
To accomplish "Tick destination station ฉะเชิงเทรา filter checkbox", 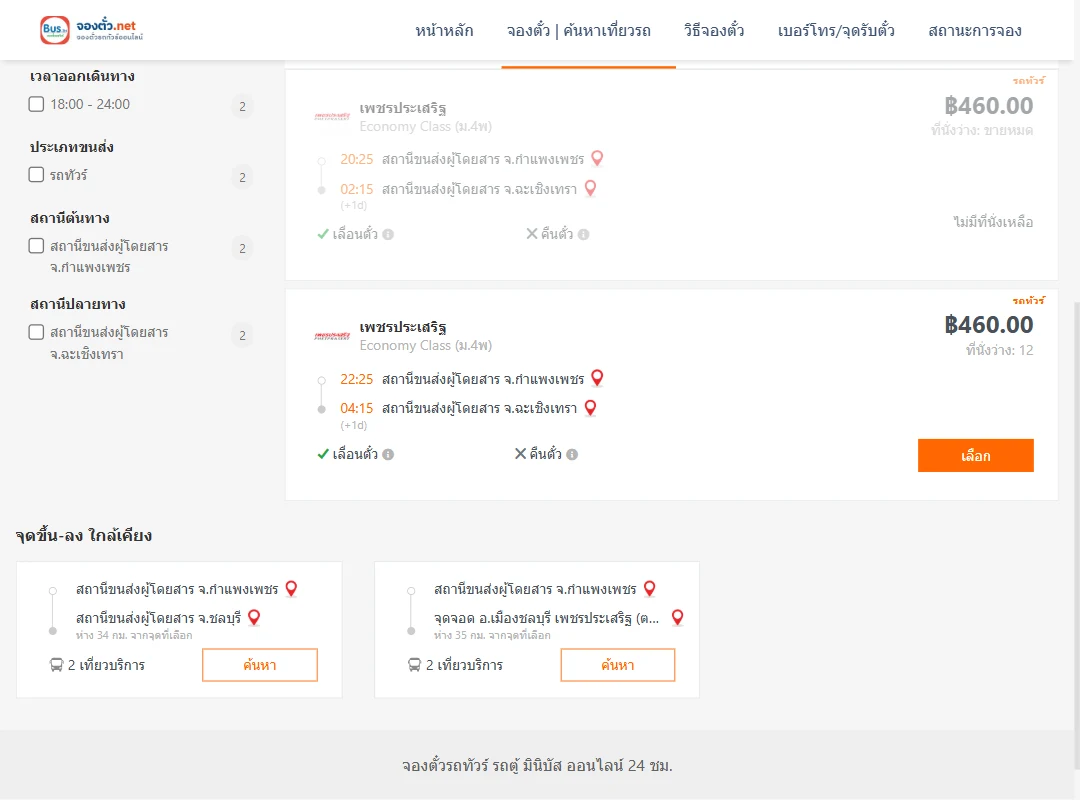I will point(37,332).
